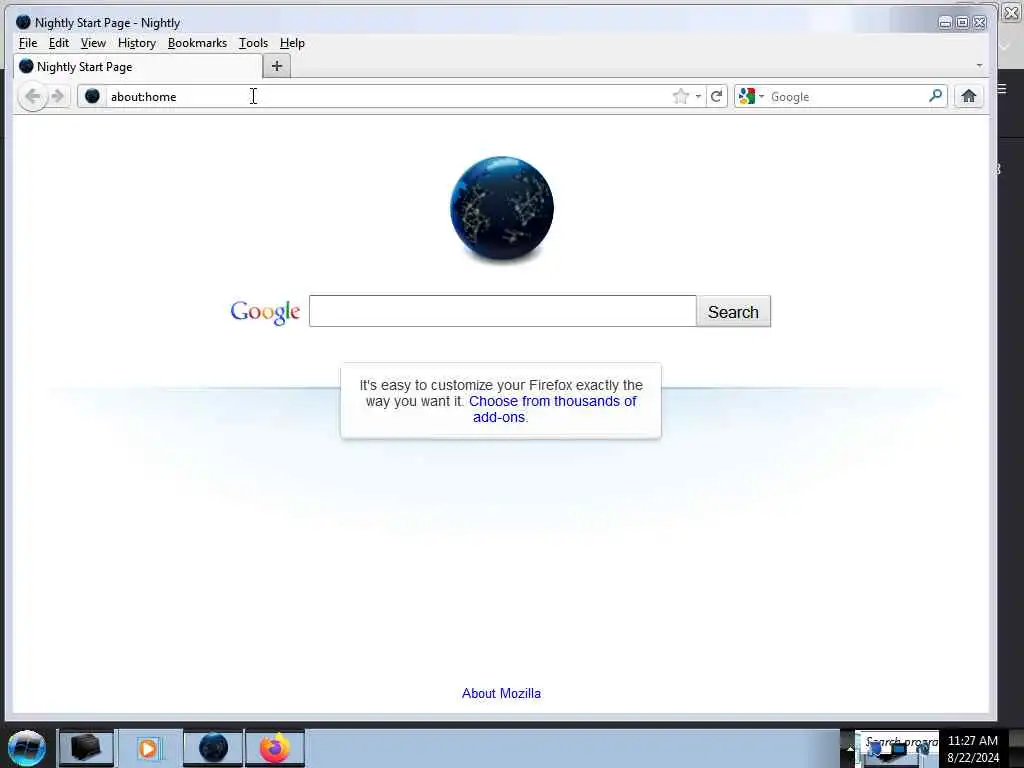Open Choose from thousands of add-ons link
This screenshot has width=1024, height=768.
click(552, 409)
